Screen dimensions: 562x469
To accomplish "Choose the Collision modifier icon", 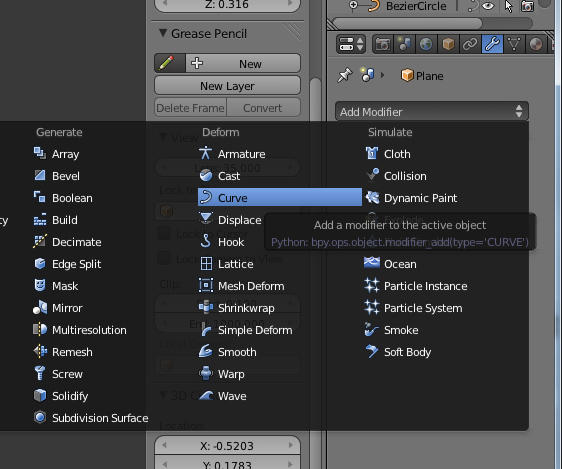I will tap(372, 175).
